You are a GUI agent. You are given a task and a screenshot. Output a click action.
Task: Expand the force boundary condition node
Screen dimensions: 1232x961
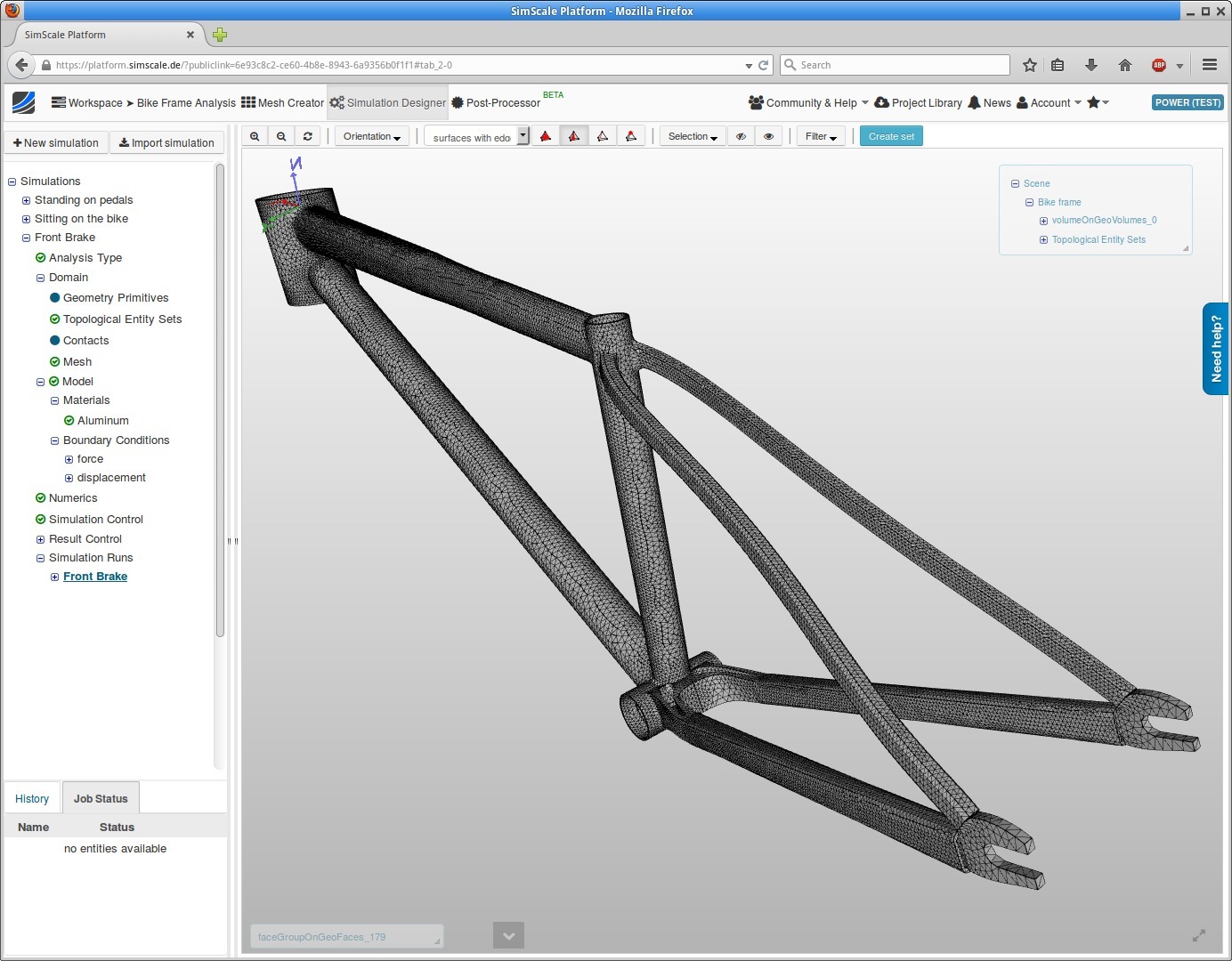pos(69,459)
